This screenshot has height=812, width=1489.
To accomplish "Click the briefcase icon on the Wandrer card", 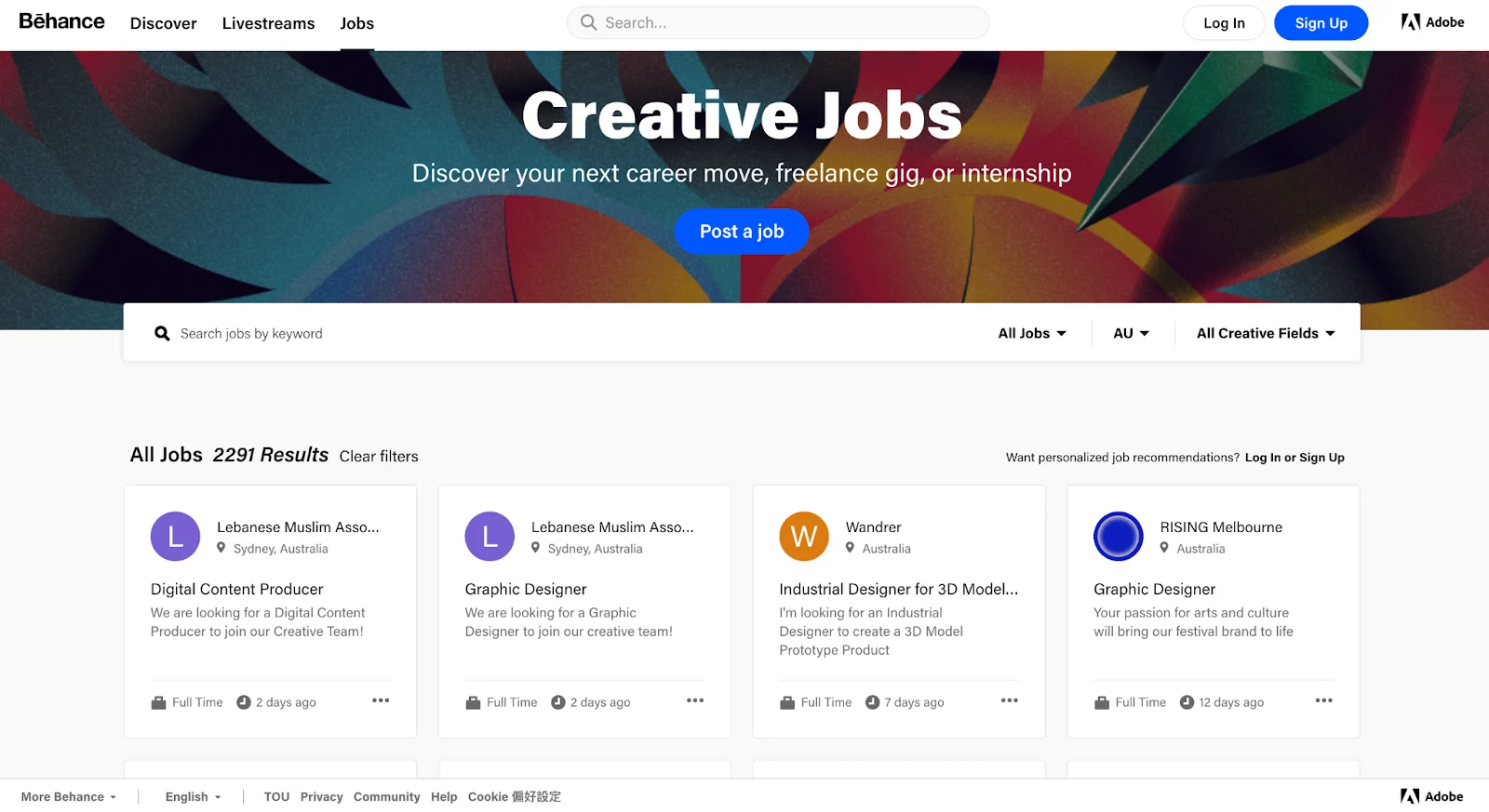I will [787, 702].
